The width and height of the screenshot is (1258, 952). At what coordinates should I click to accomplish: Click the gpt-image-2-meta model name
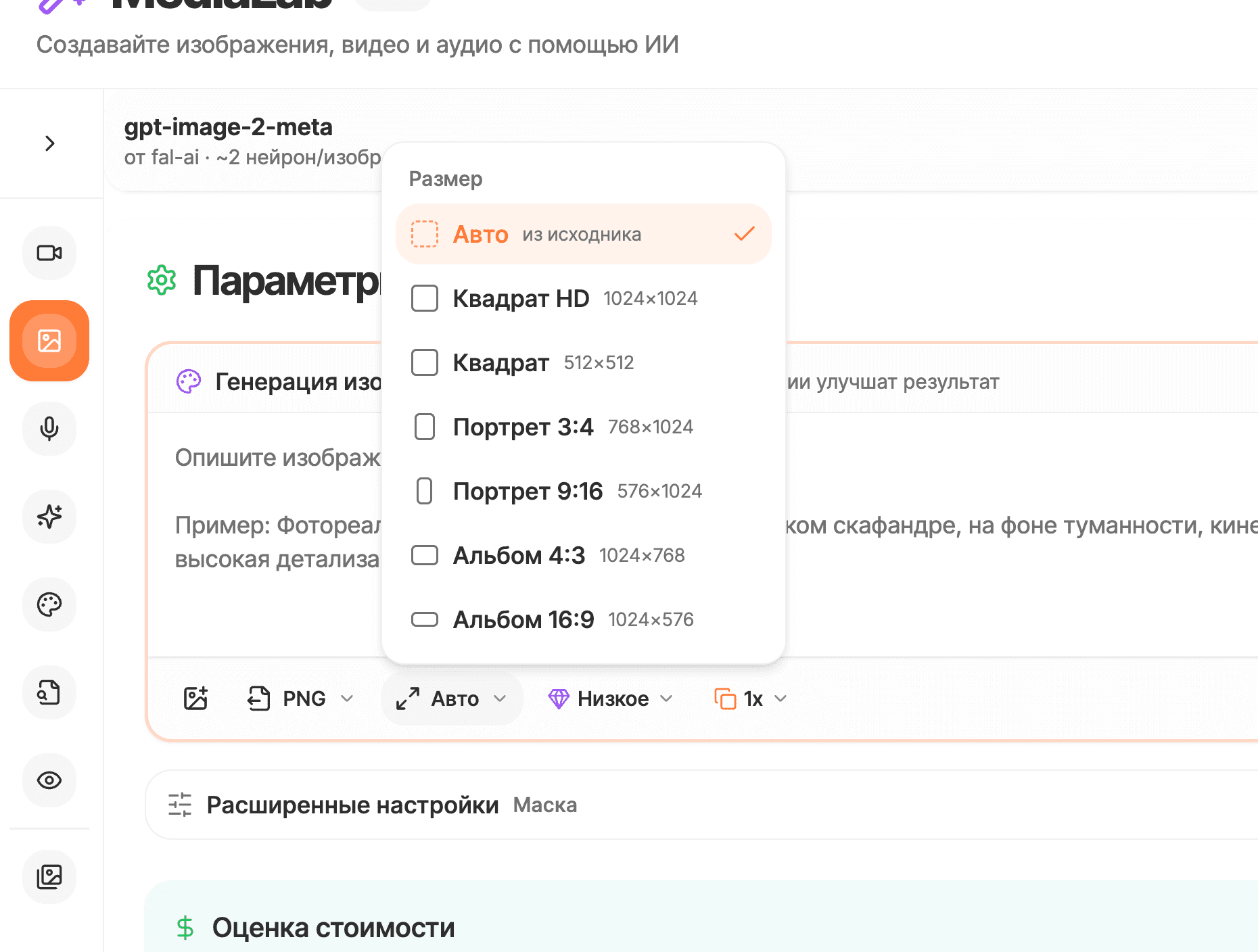229,127
